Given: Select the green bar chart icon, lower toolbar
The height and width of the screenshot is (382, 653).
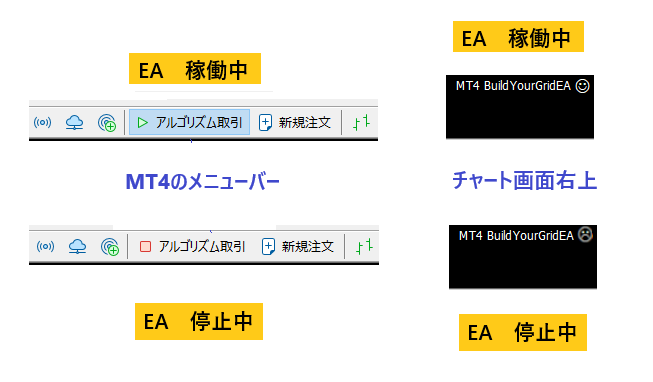Looking at the screenshot, I should [x=364, y=247].
